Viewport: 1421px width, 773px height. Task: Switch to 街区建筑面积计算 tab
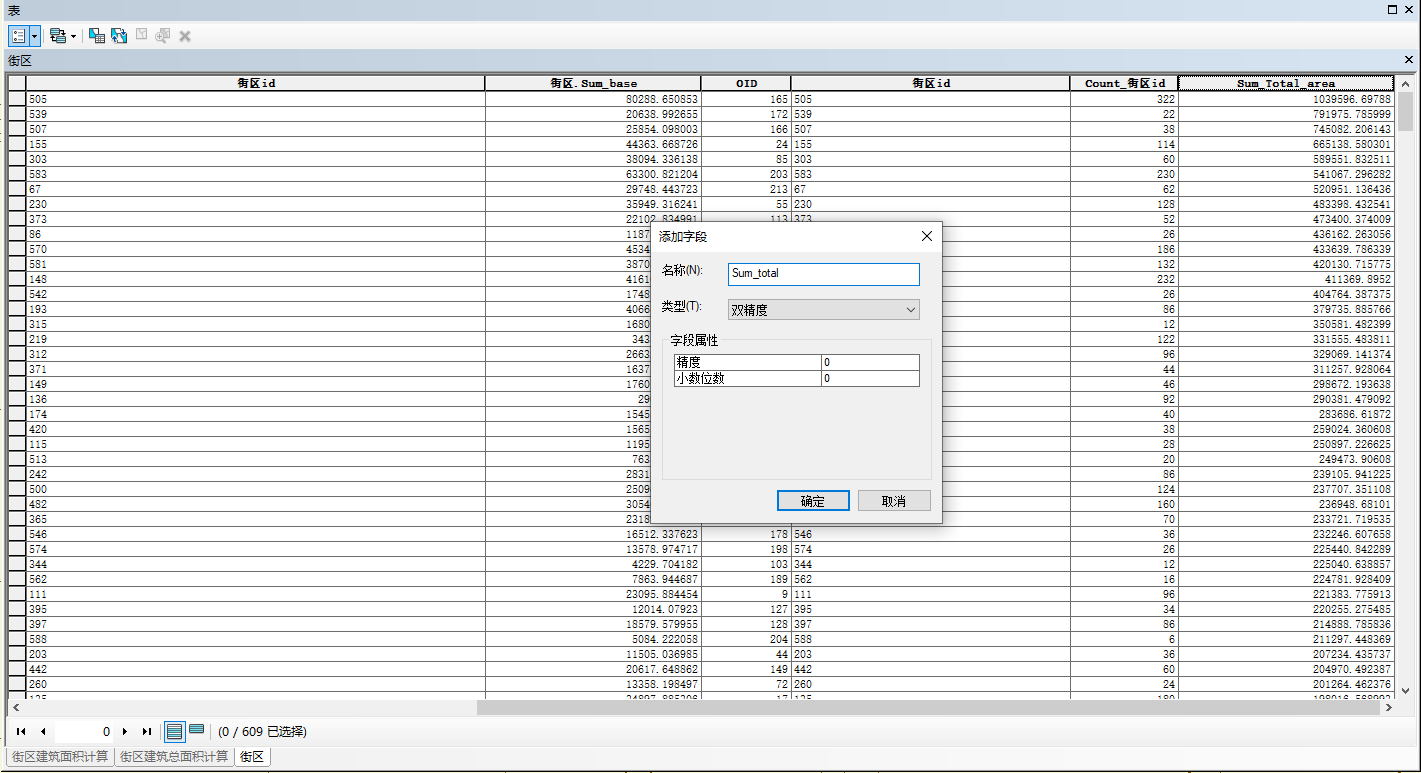point(60,757)
